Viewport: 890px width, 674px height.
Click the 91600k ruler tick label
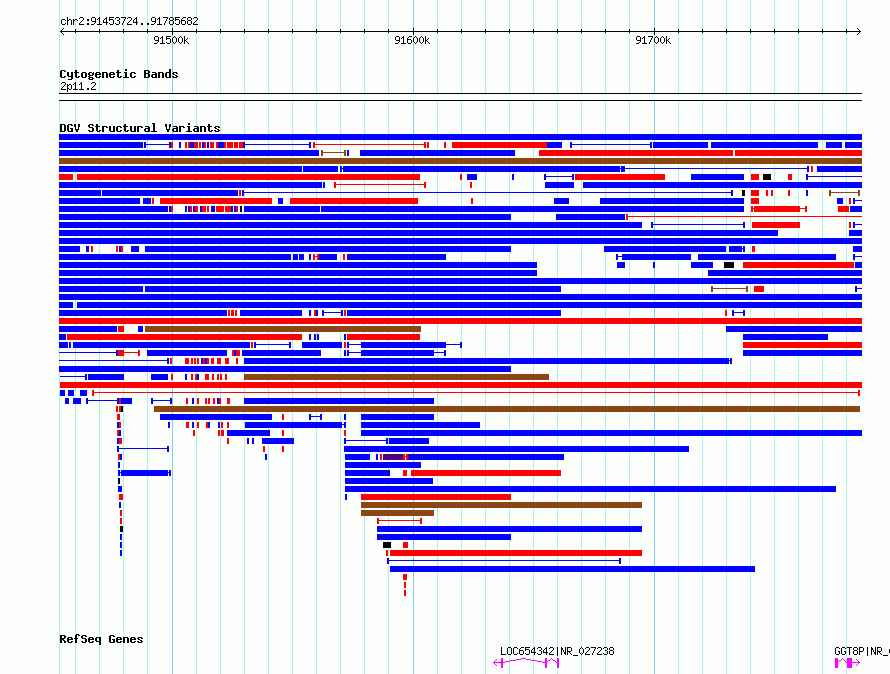coord(412,40)
